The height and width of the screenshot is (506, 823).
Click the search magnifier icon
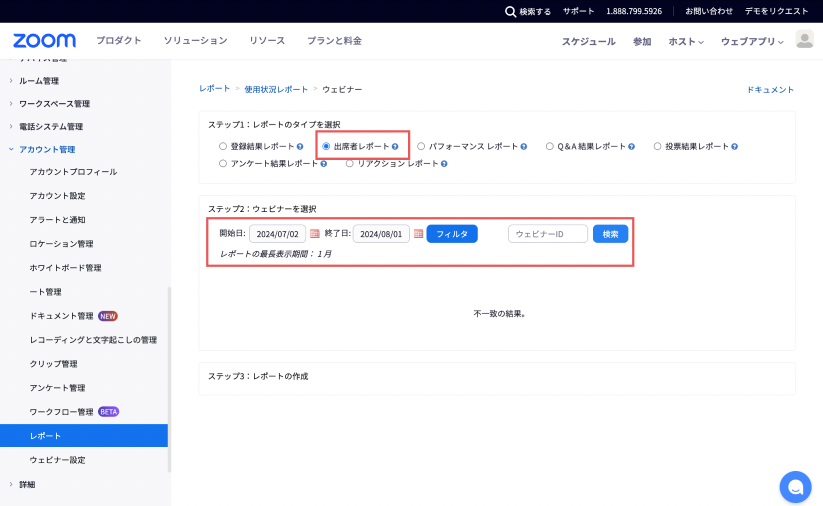pos(511,11)
